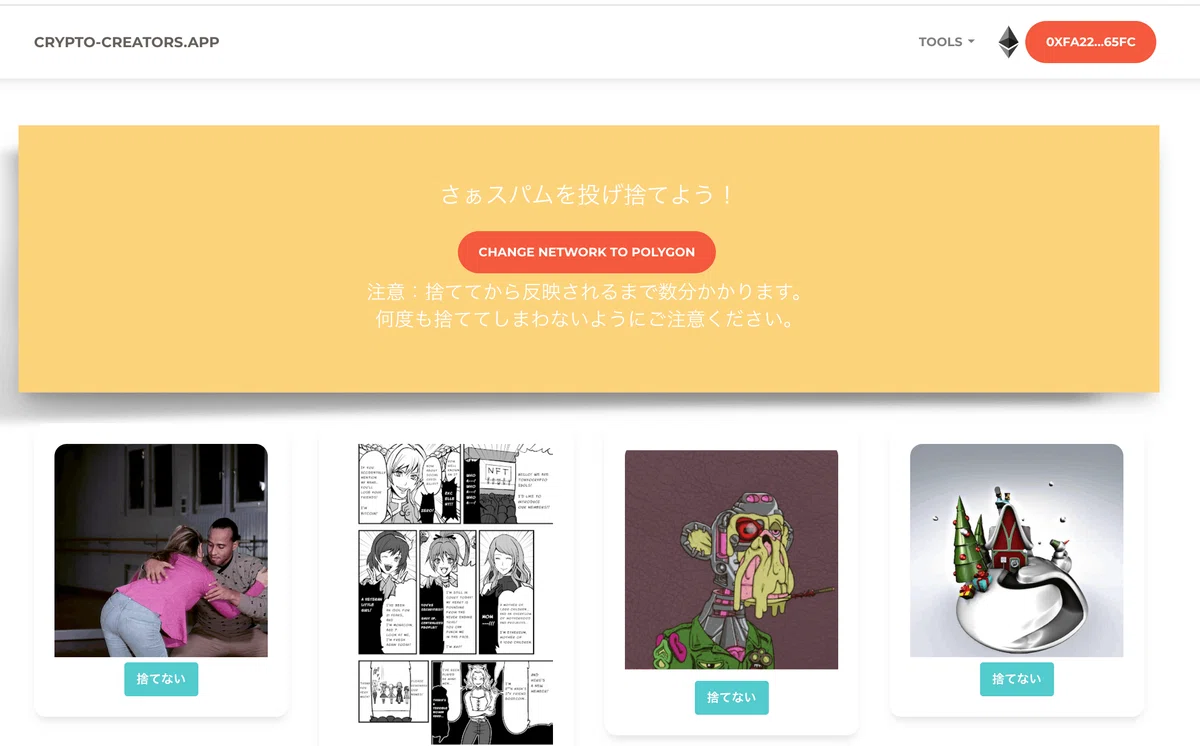Screen dimensions: 1200x746
Task: Click the text 何度も捨ててしまわないようにご注意ください。
Action: 587,321
